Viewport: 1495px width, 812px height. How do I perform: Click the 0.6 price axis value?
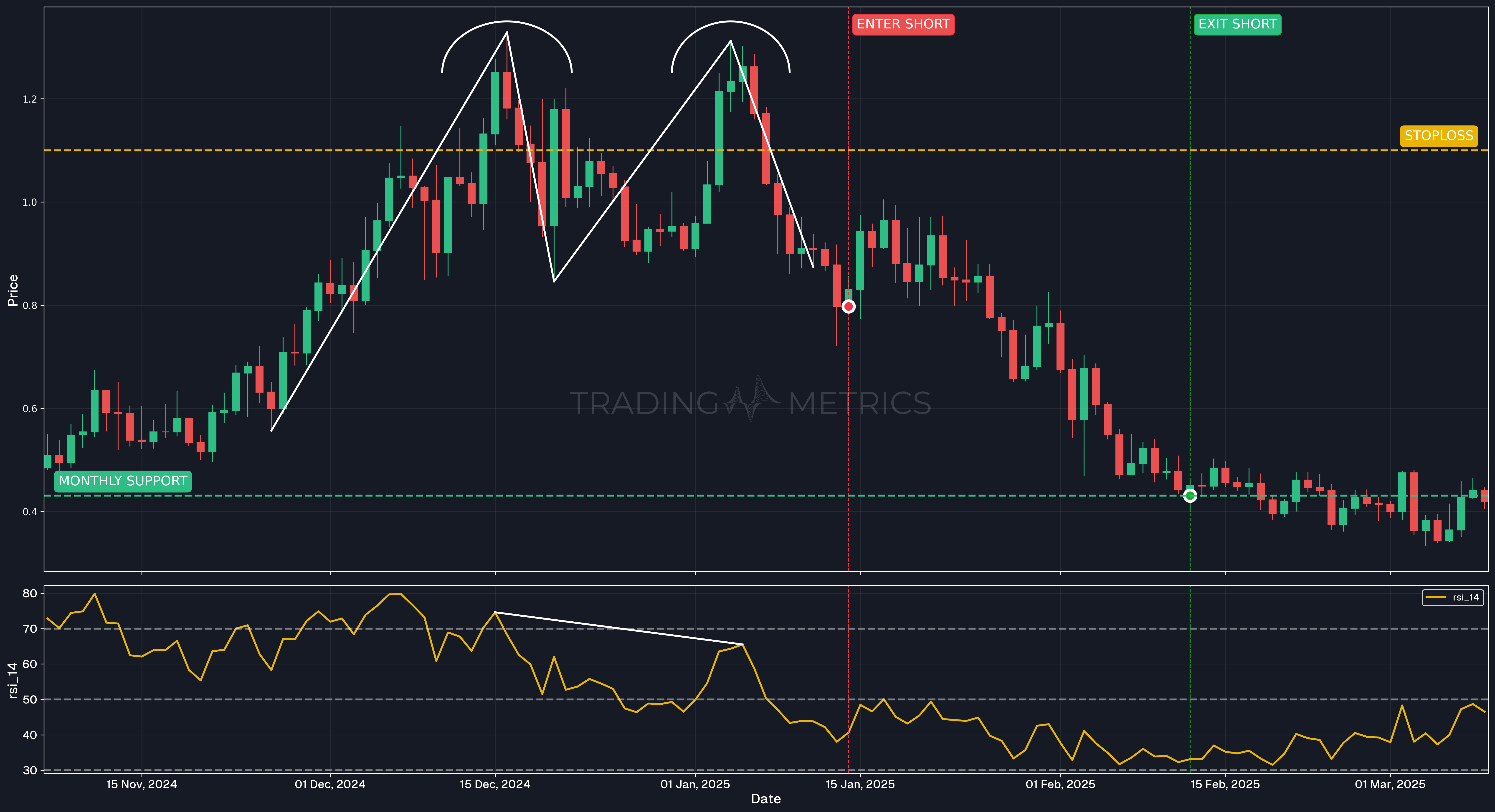pos(30,409)
